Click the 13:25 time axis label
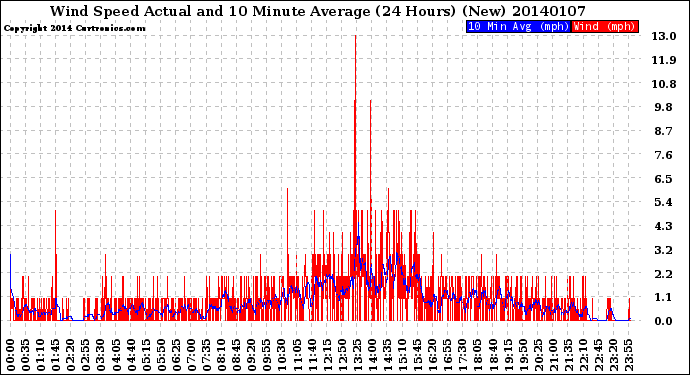The width and height of the screenshot is (690, 375). 357,355
